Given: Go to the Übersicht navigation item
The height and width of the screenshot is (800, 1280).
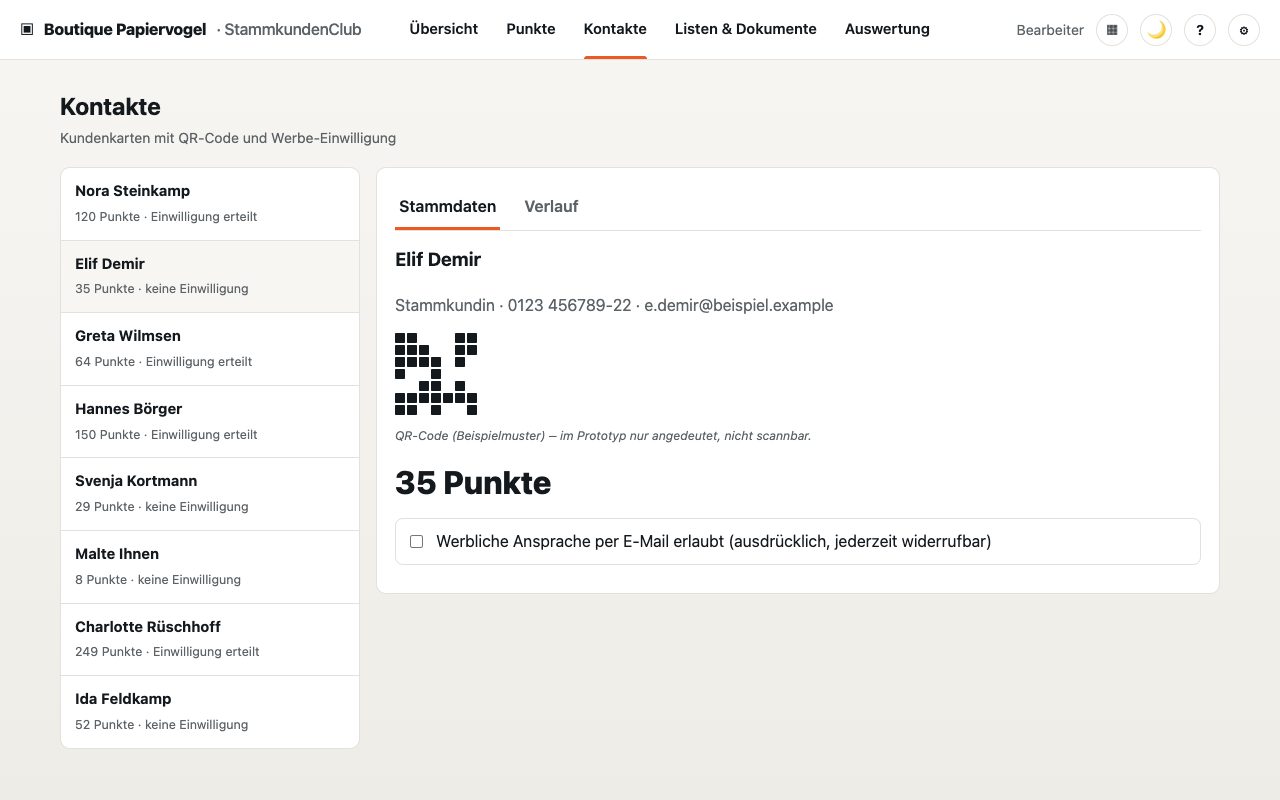Looking at the screenshot, I should click(x=444, y=29).
